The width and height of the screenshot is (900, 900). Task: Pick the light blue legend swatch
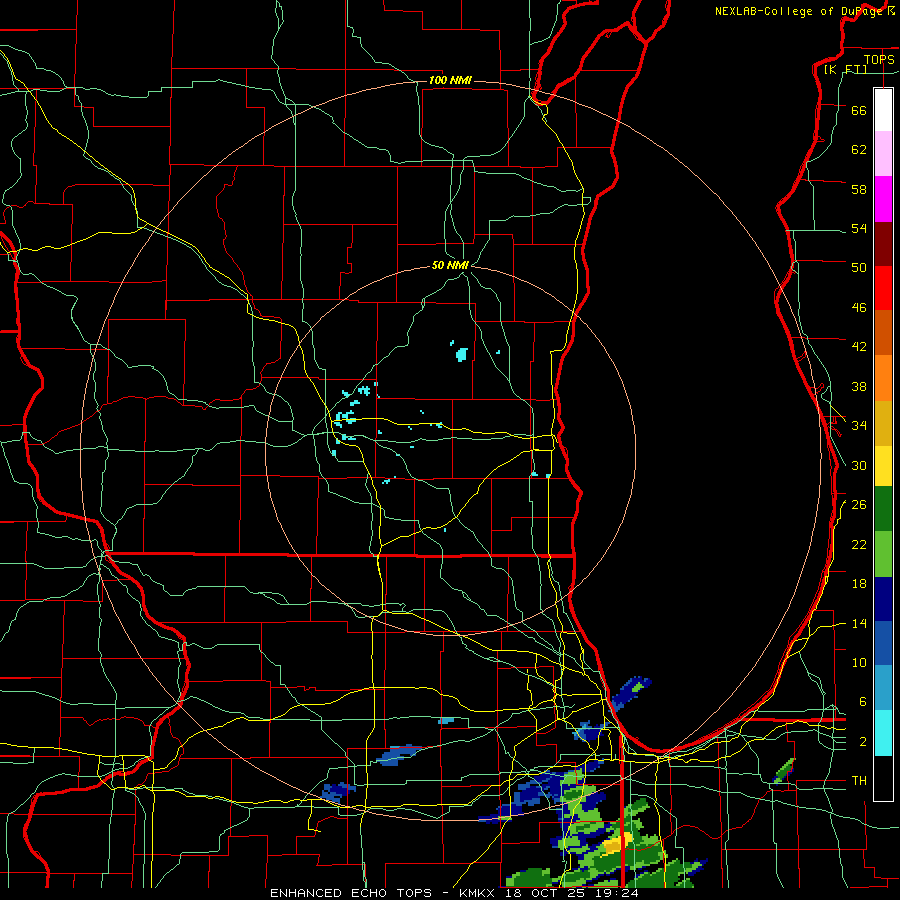(883, 688)
